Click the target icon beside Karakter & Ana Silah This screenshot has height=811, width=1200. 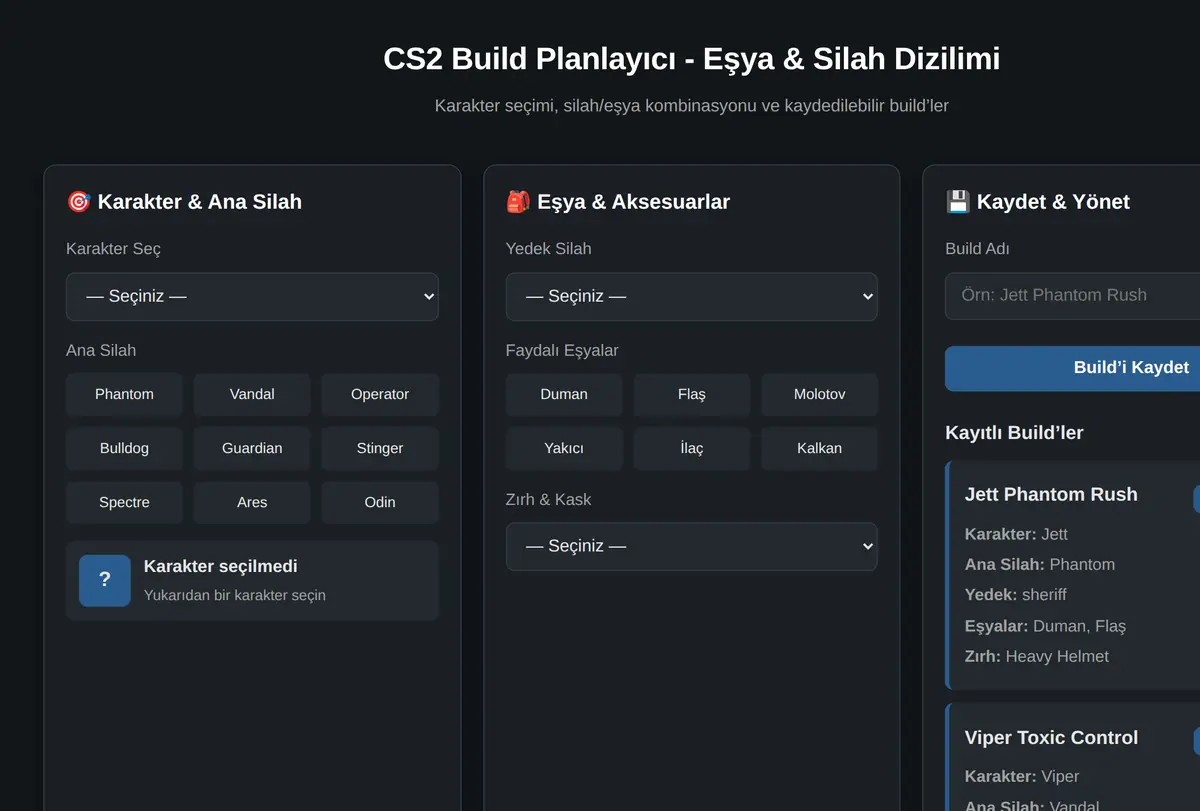click(x=78, y=202)
